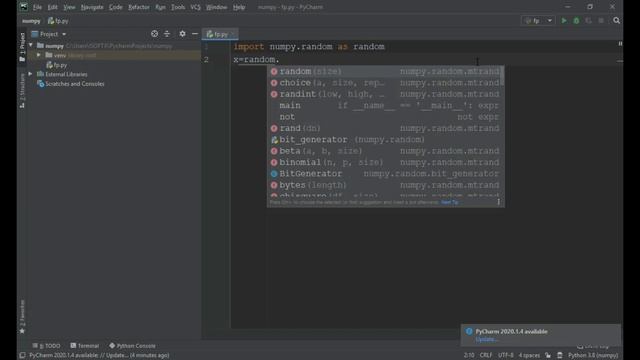Open the View menu
This screenshot has width=640, height=360.
69,7
